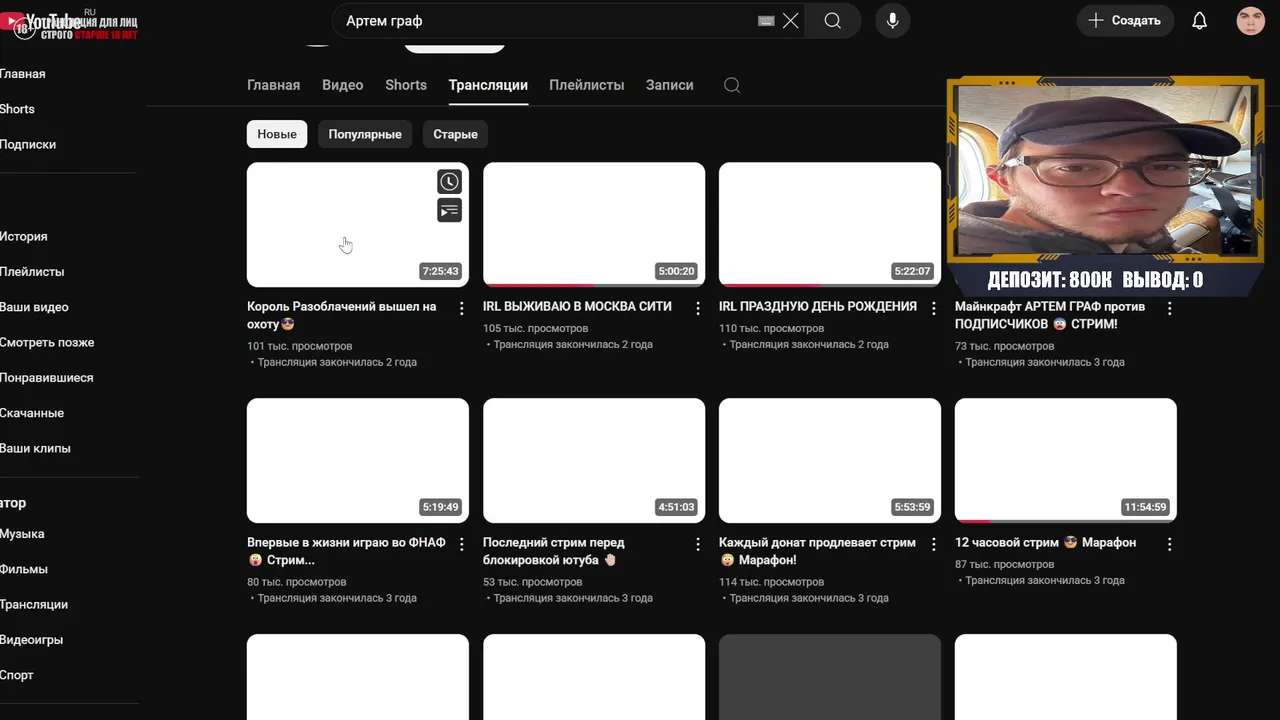Add first video to Watch Later

449,181
